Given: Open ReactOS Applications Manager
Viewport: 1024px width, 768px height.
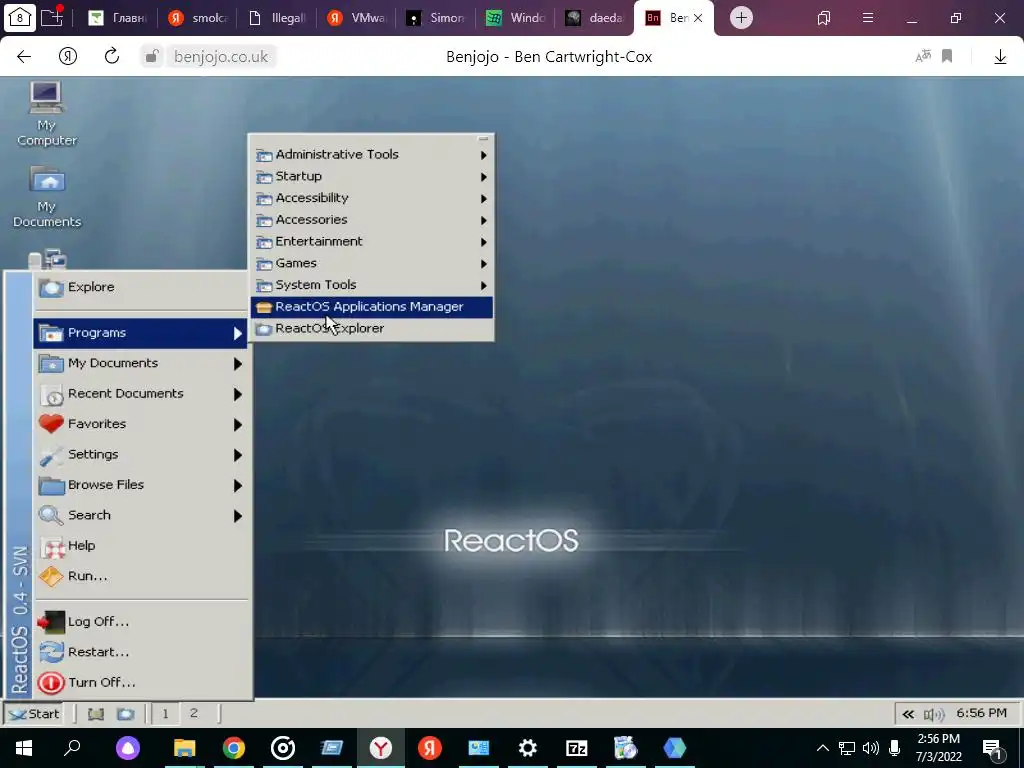Looking at the screenshot, I should coord(372,306).
